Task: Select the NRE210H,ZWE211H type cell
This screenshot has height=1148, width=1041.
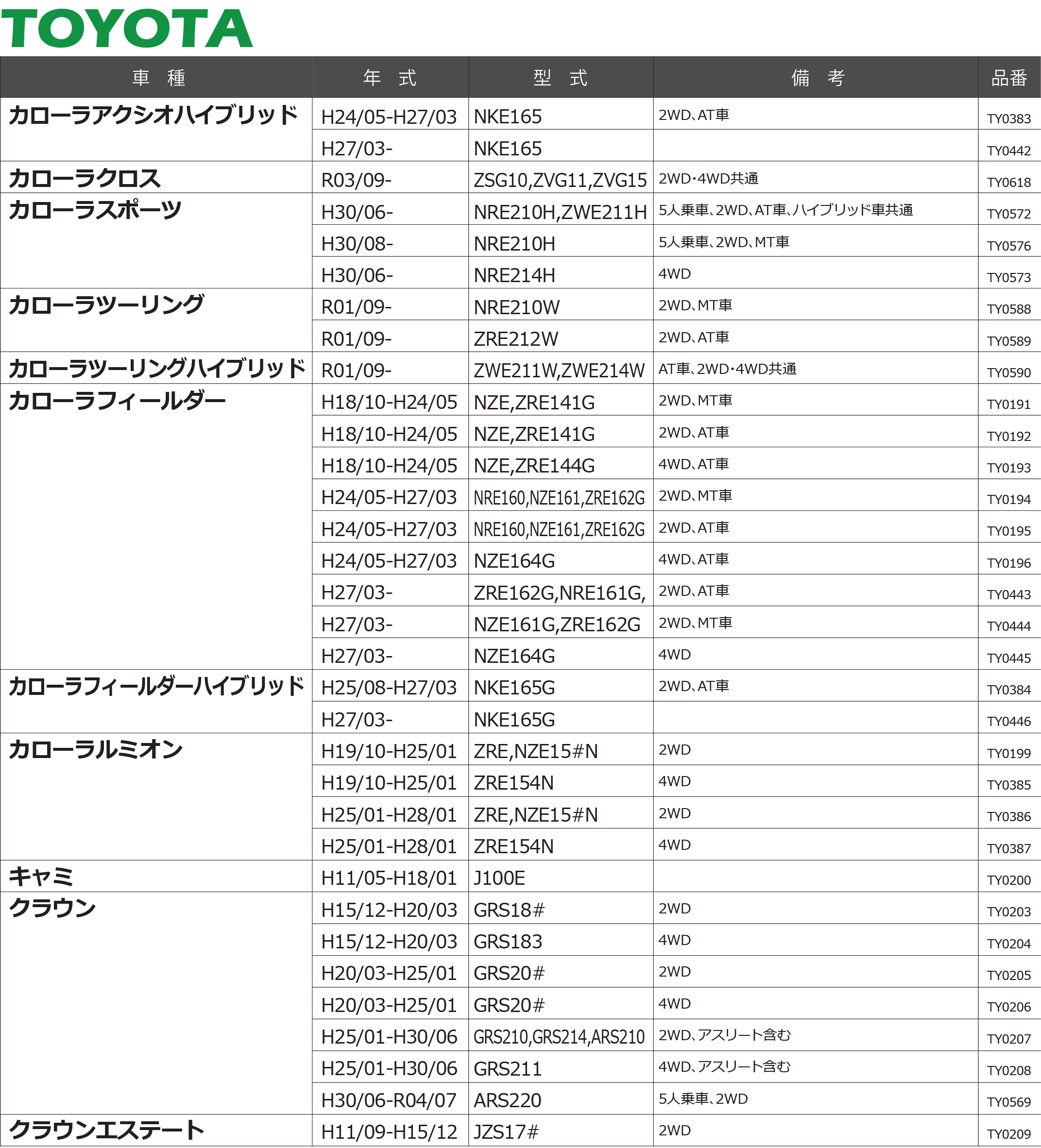Action: (x=560, y=212)
